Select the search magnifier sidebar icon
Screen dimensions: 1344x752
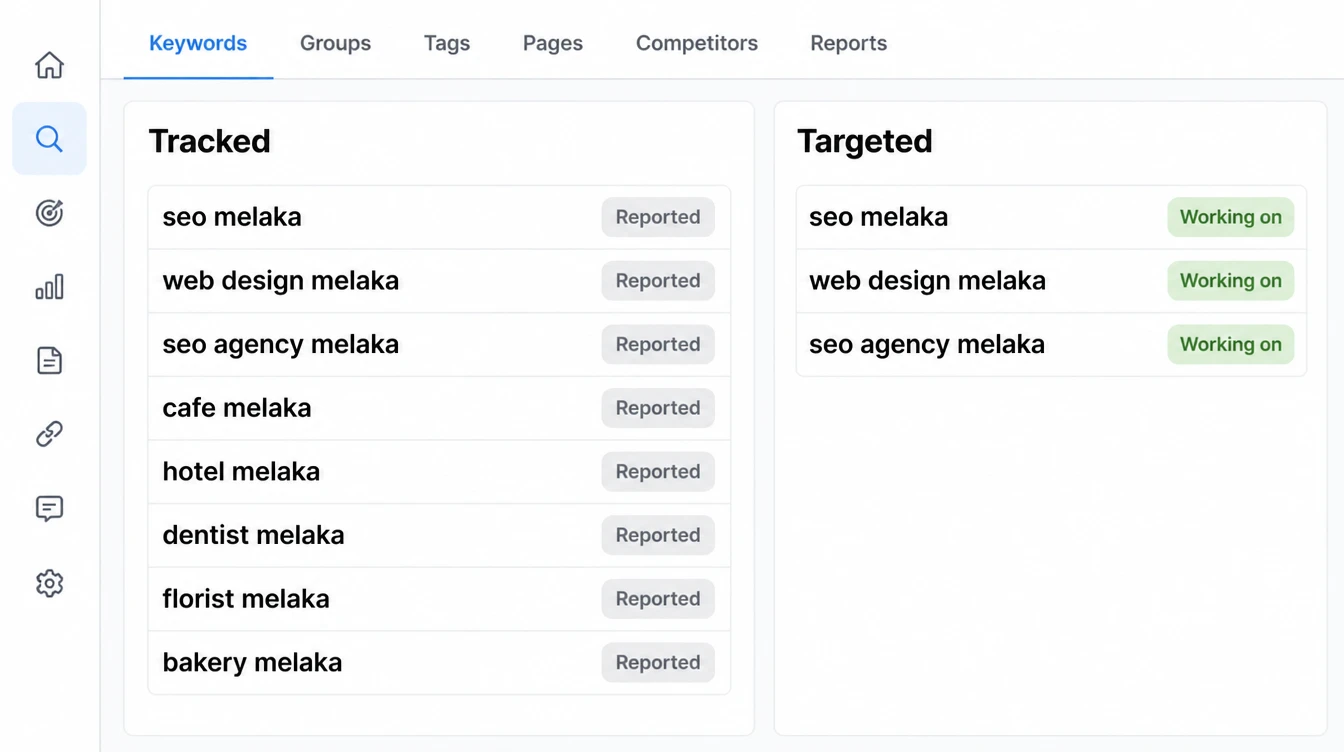[49, 139]
